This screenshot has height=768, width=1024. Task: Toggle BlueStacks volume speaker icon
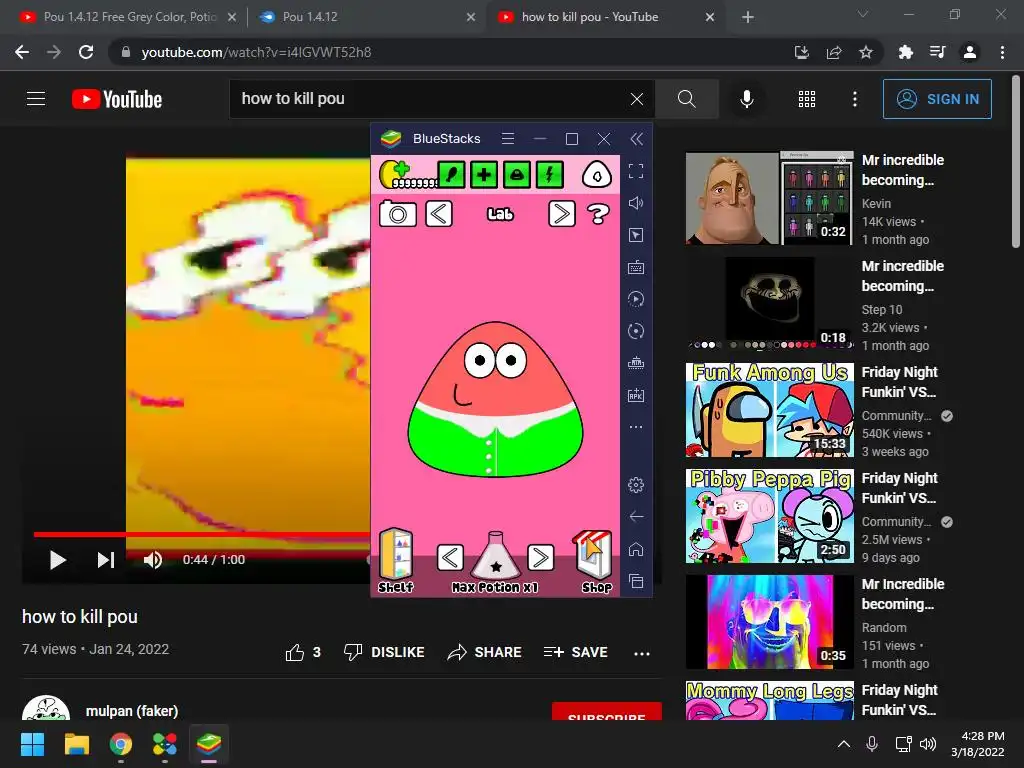tap(635, 203)
